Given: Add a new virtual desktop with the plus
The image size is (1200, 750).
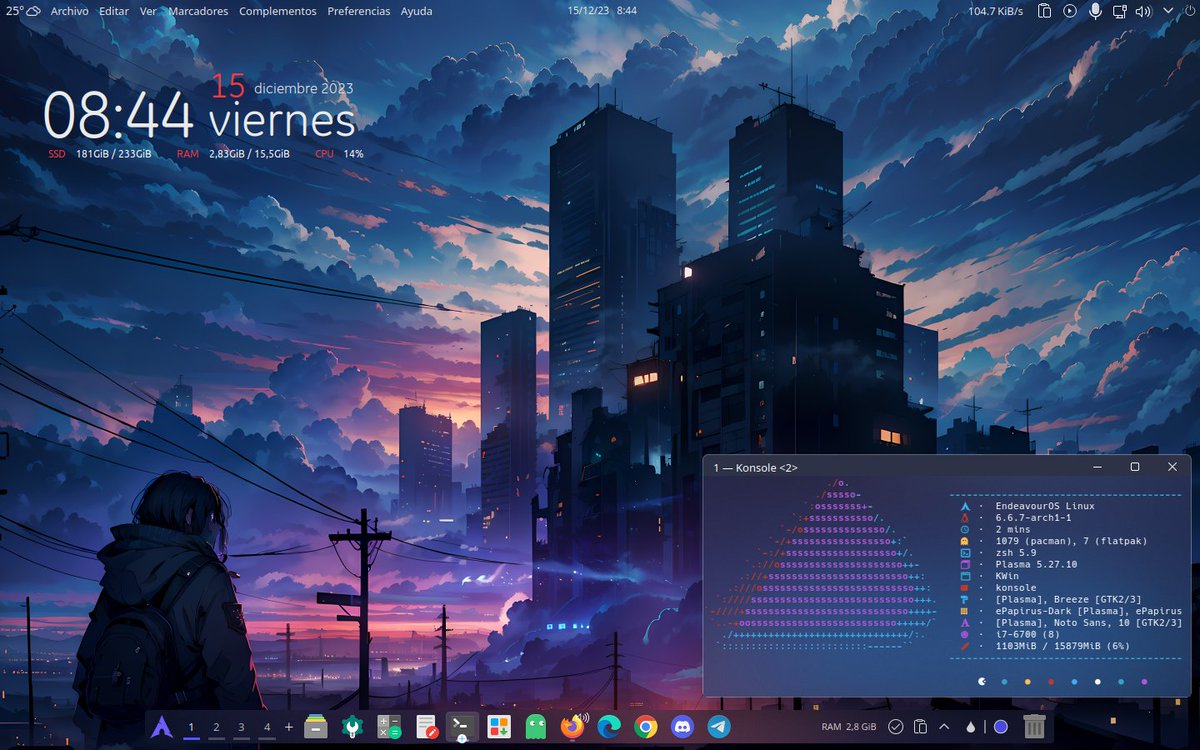Looking at the screenshot, I should click(288, 727).
